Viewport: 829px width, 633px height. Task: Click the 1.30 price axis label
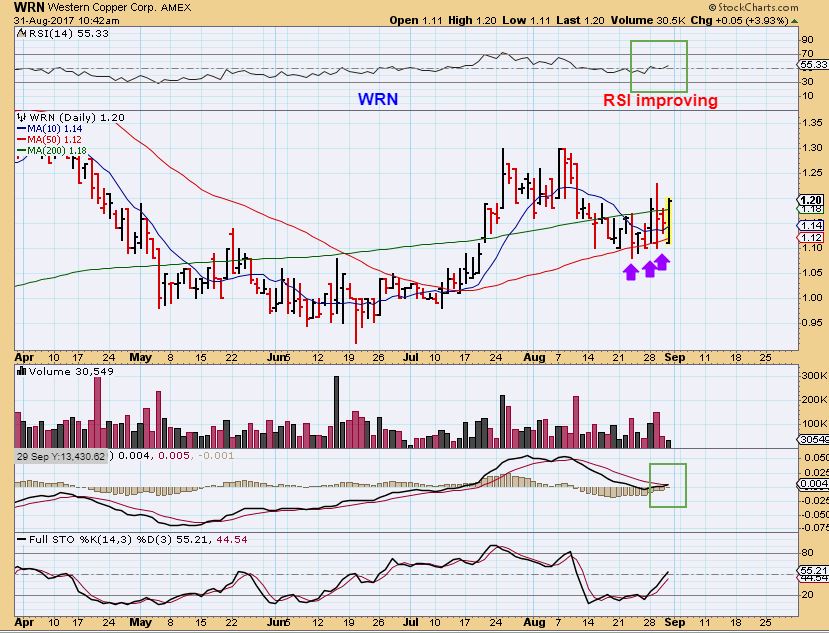click(x=812, y=148)
